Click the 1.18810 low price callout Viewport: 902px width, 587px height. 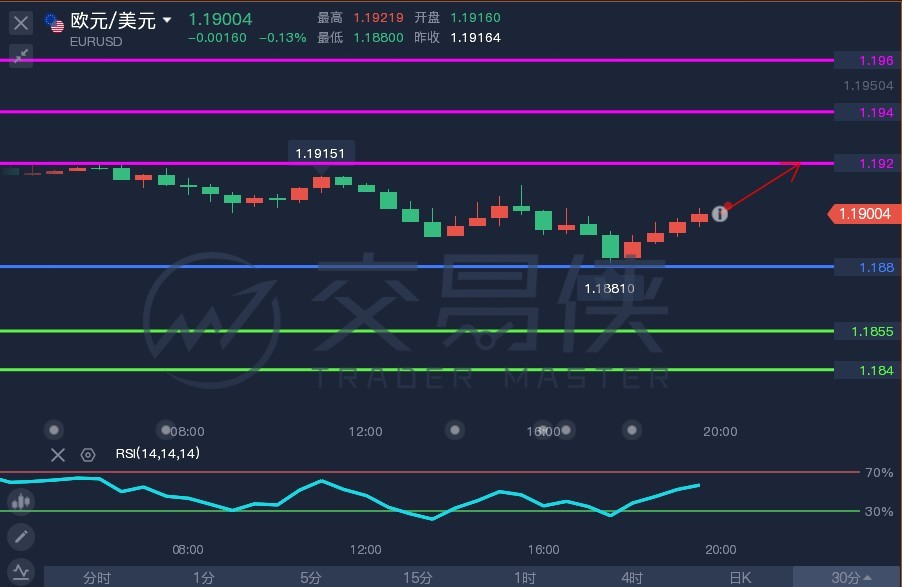point(609,288)
